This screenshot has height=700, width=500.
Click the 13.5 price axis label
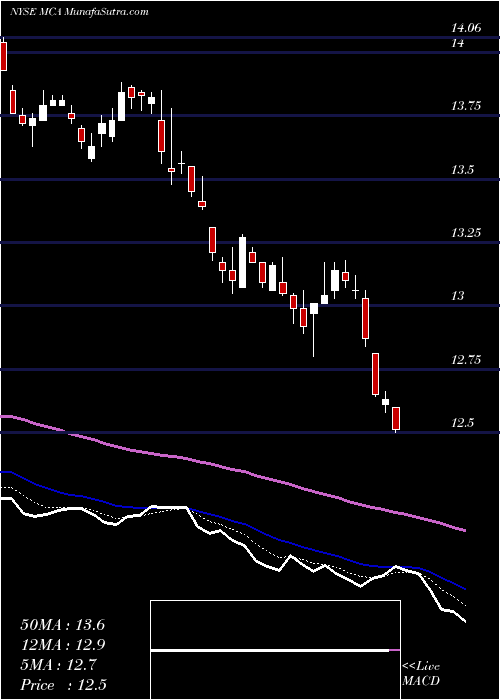462,170
